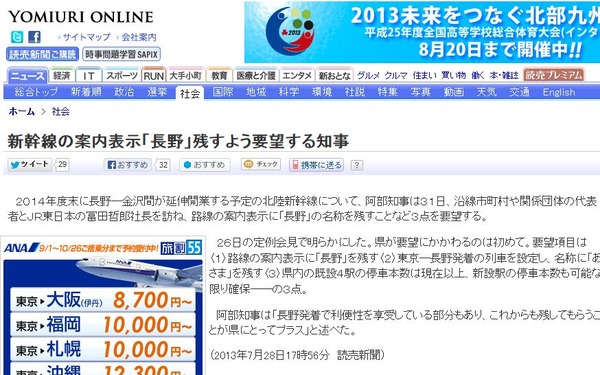
Task: Go to 動画 in news submenu
Action: click(453, 92)
